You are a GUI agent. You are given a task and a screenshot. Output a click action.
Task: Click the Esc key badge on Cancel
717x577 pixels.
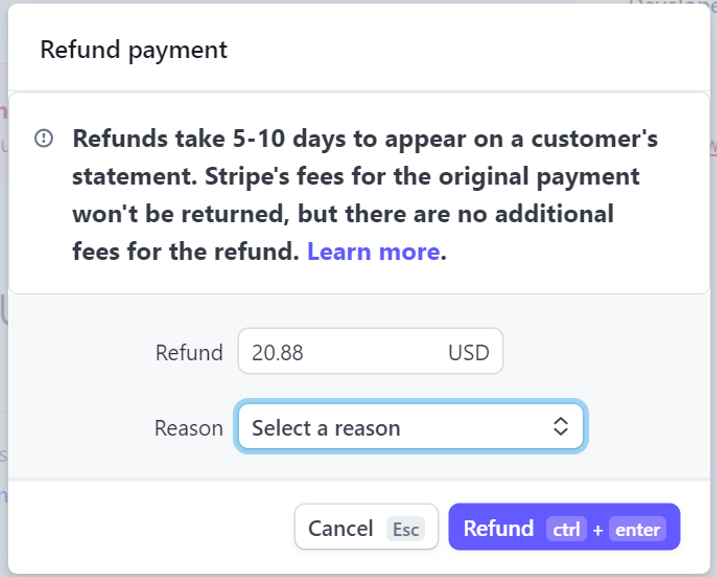click(x=405, y=529)
